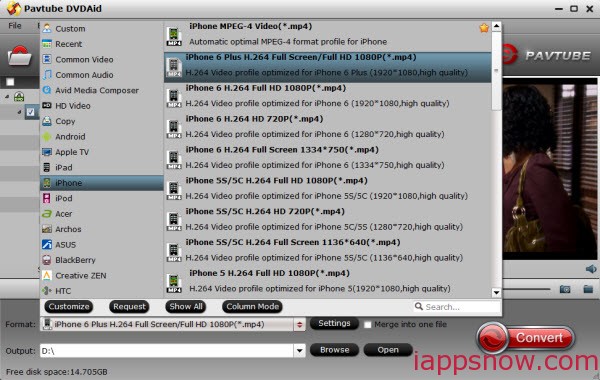Image resolution: width=600 pixels, height=380 pixels.
Task: Mute audio with the speaker icon
Action: coord(591,269)
